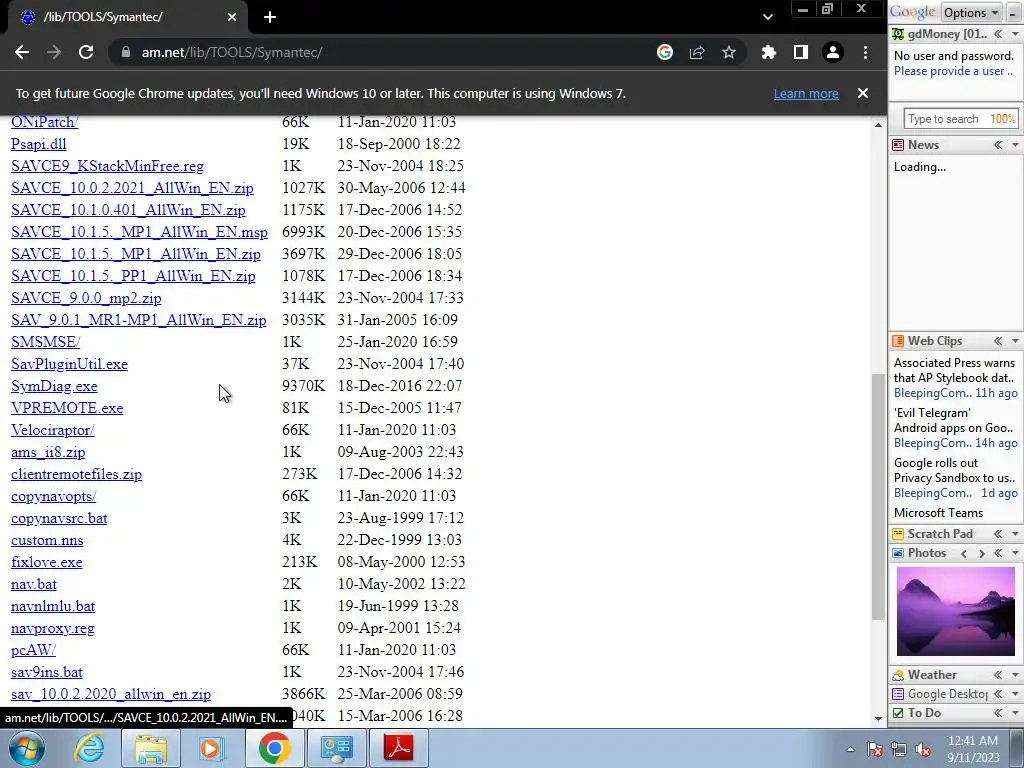
Task: Open the Google account icon in address bar
Action: 665,52
